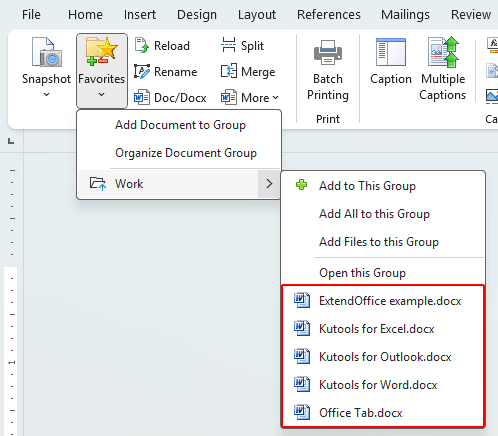Viewport: 498px width, 436px height.
Task: Expand the Snapshot dropdown arrow
Action: click(x=47, y=95)
